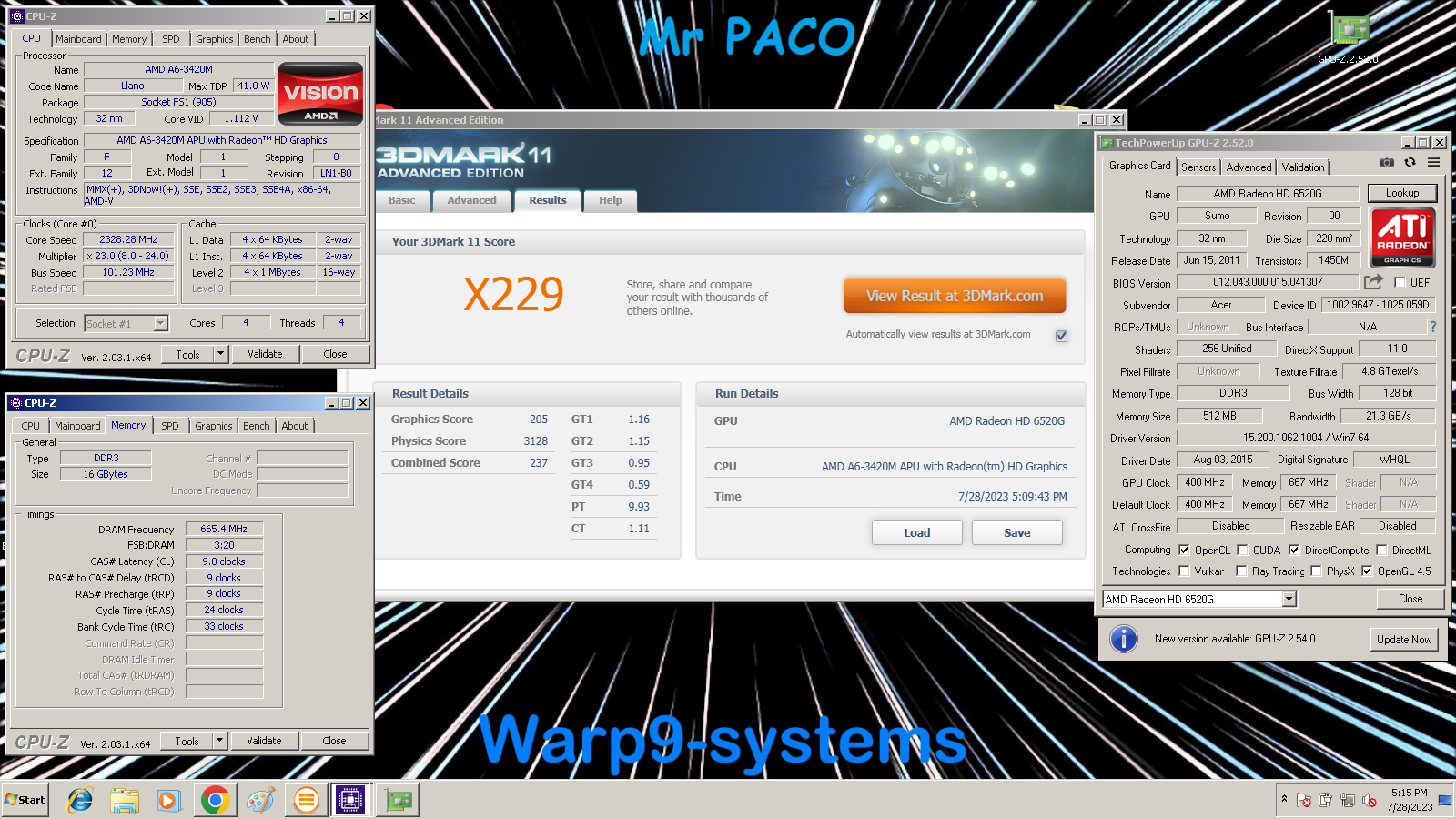Toggle automatically view results checkbox
This screenshot has height=819, width=1456.
(1061, 336)
